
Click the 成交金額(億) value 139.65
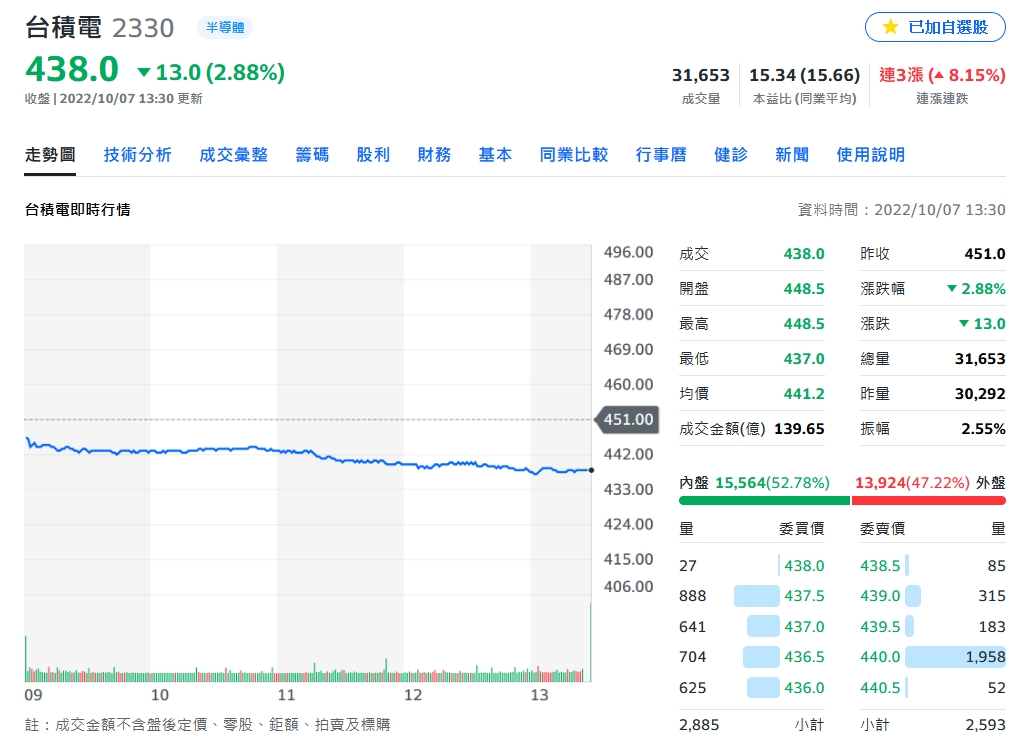pyautogui.click(x=799, y=429)
